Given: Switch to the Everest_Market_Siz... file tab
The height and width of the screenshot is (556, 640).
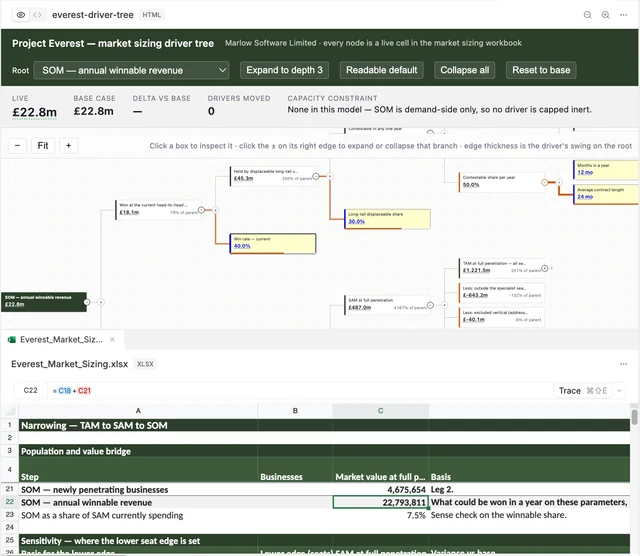Looking at the screenshot, I should tap(61, 340).
